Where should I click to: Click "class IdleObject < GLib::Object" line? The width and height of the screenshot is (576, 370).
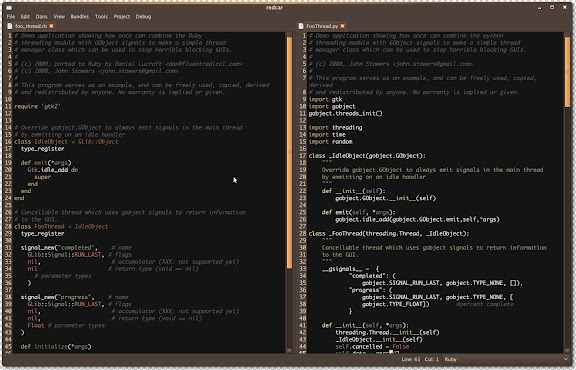point(66,142)
